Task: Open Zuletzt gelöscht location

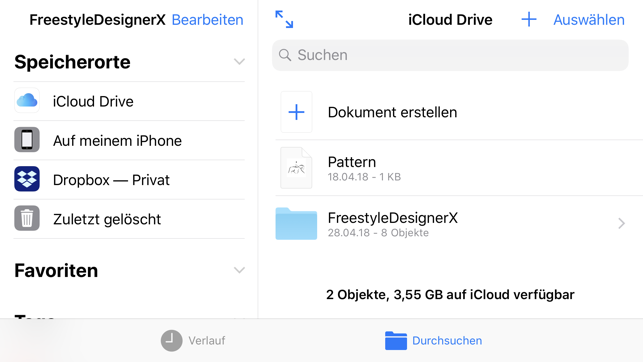Action: tap(107, 219)
